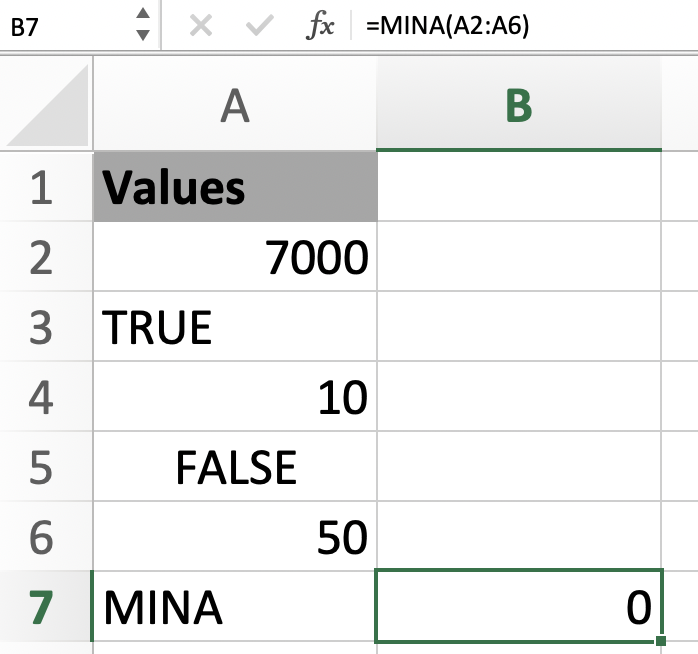Select row 1 header
The image size is (698, 654).
click(41, 186)
